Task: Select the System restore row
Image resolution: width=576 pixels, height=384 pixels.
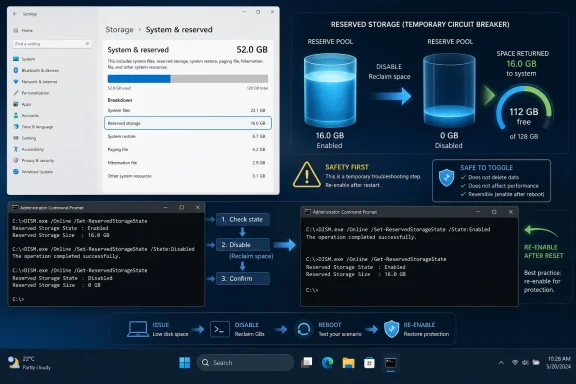Action: point(187,136)
